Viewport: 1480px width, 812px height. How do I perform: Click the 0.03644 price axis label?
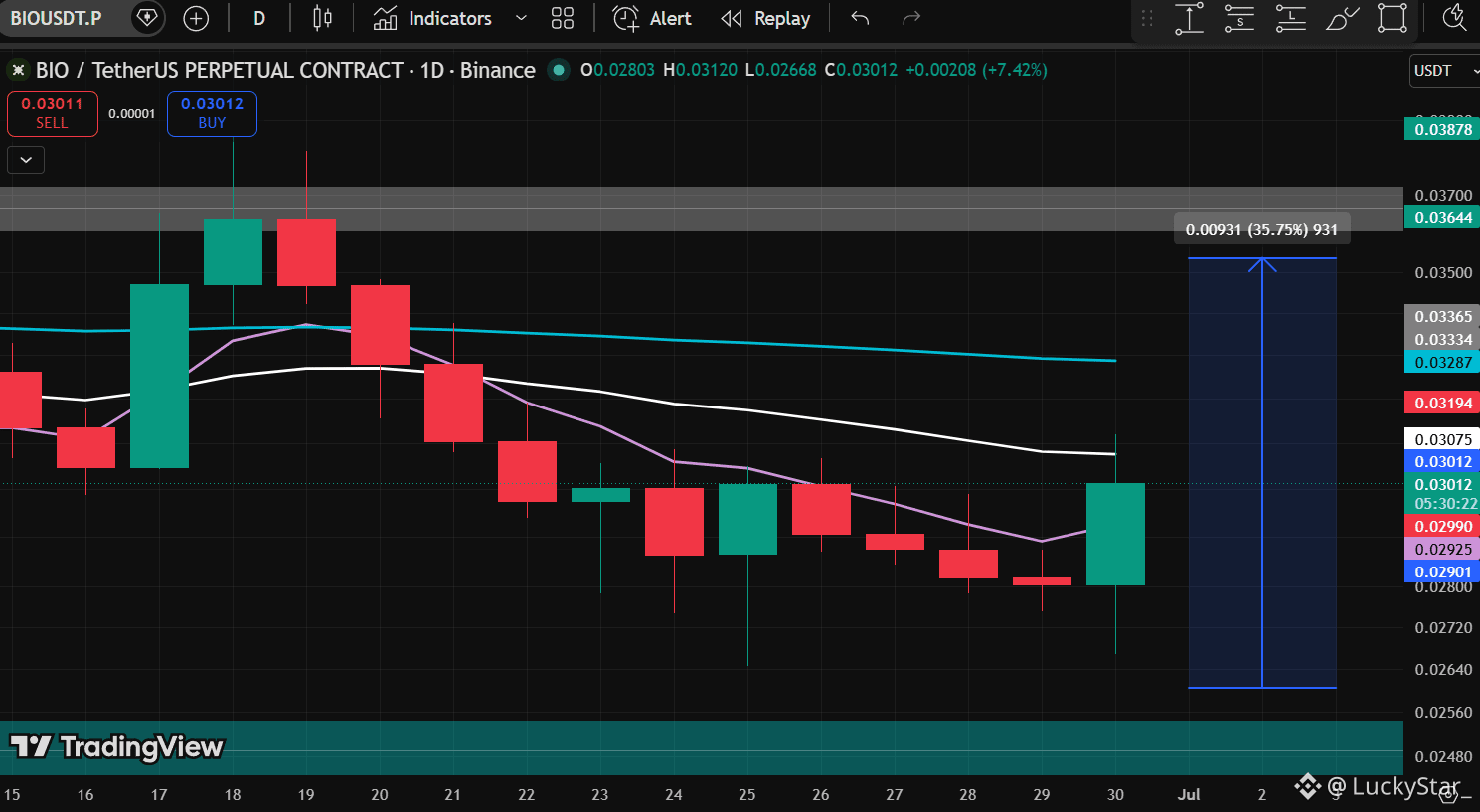coord(1443,218)
